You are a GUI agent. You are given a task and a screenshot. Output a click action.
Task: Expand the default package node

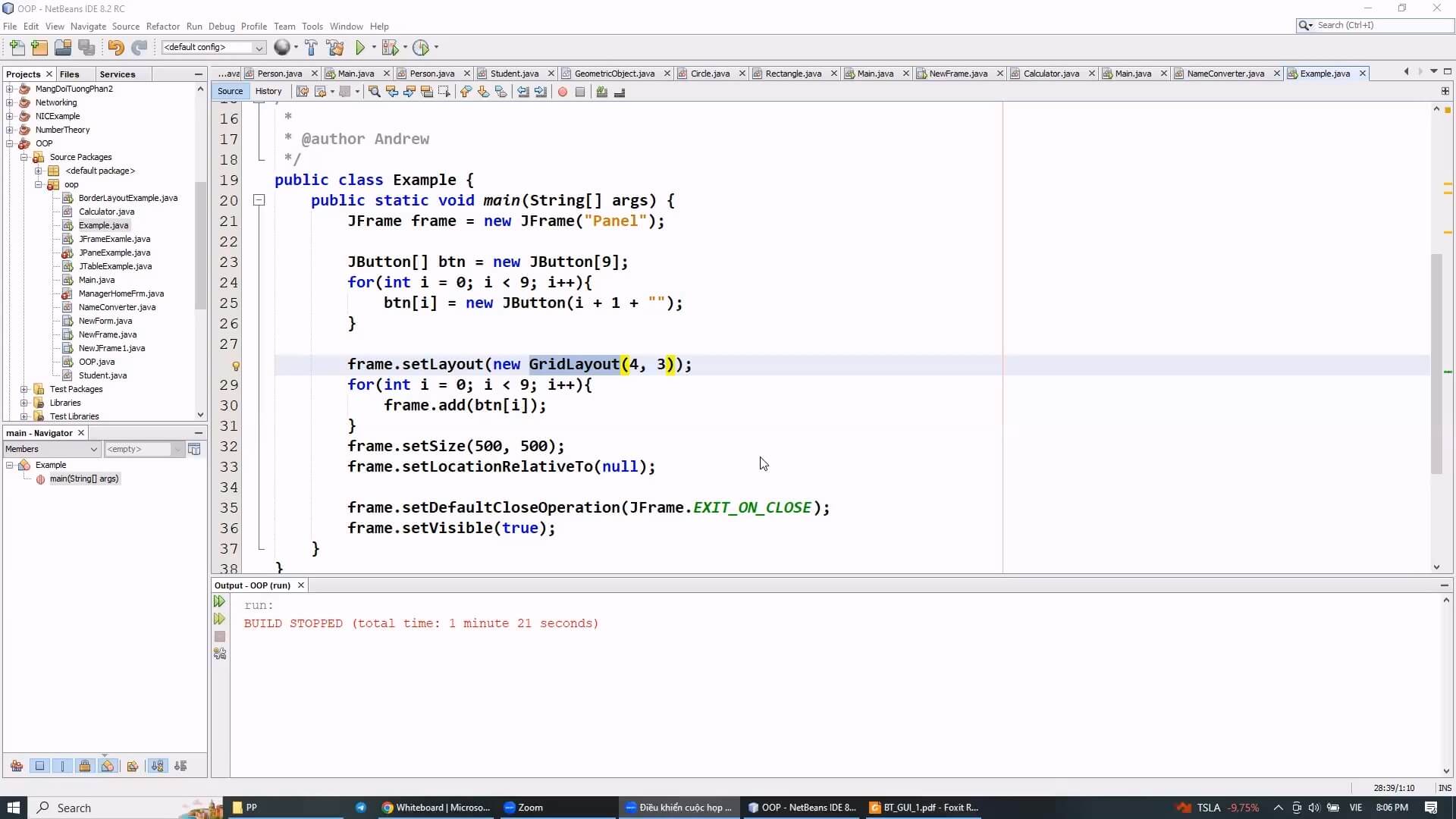coord(38,171)
